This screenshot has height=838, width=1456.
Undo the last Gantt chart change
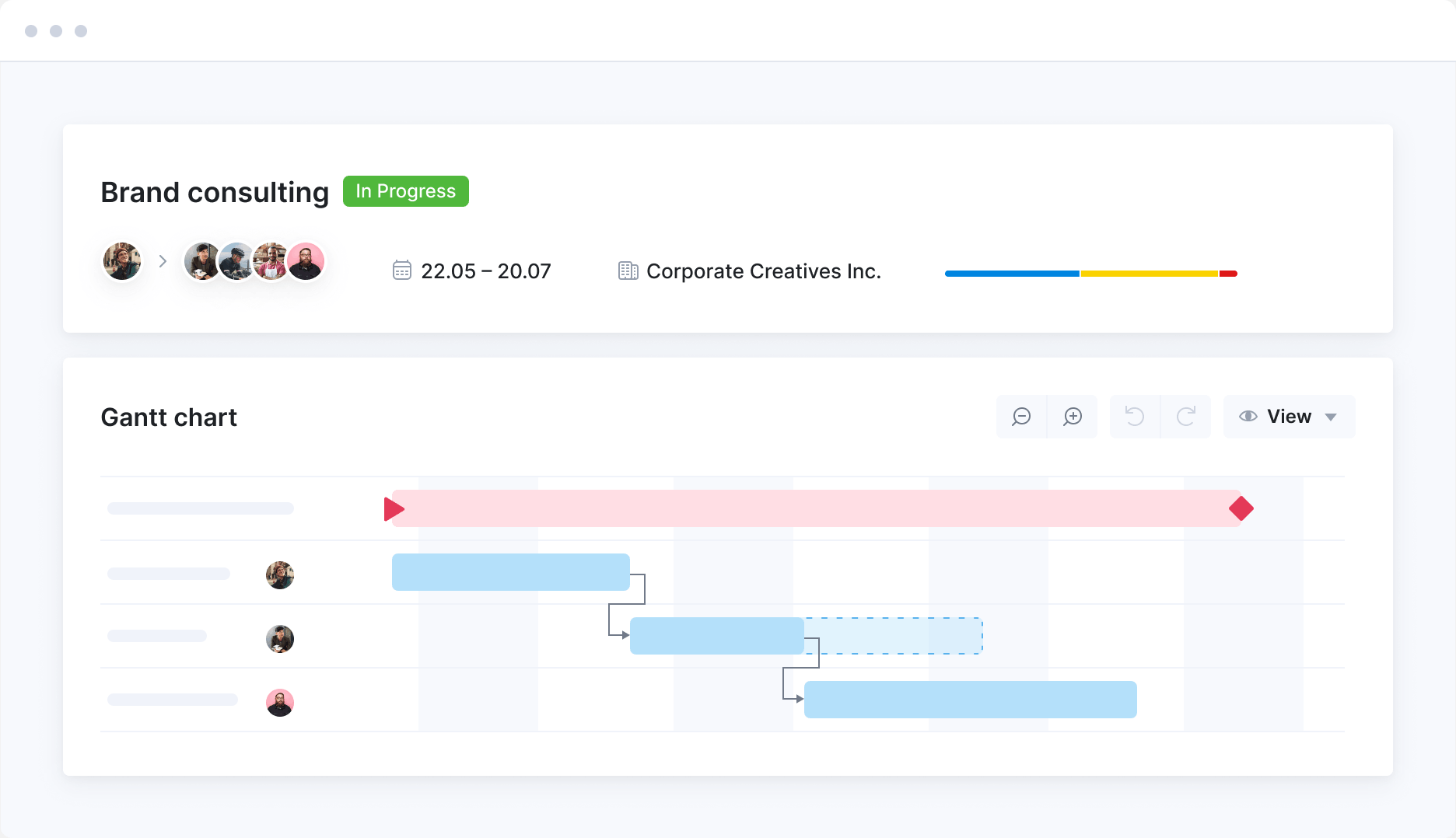1135,417
